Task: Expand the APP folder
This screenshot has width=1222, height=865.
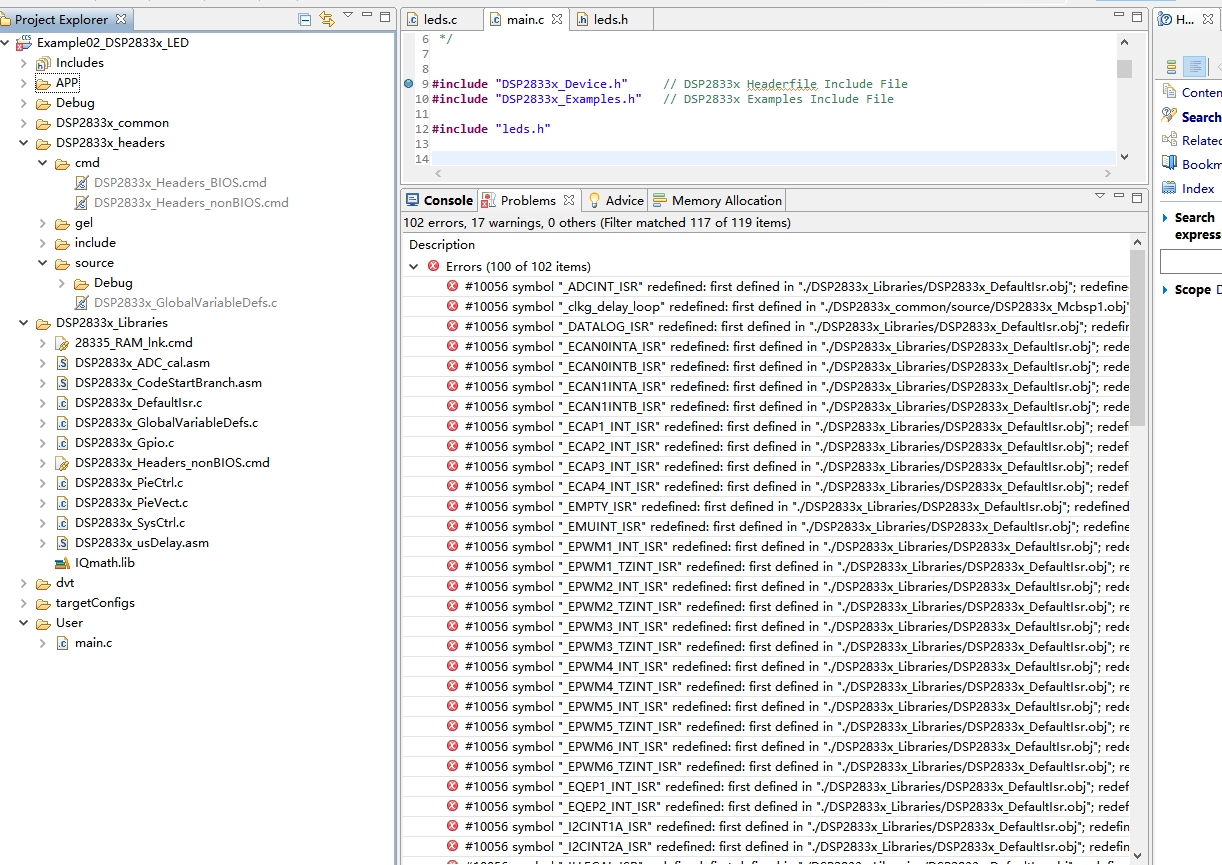Action: pos(24,83)
